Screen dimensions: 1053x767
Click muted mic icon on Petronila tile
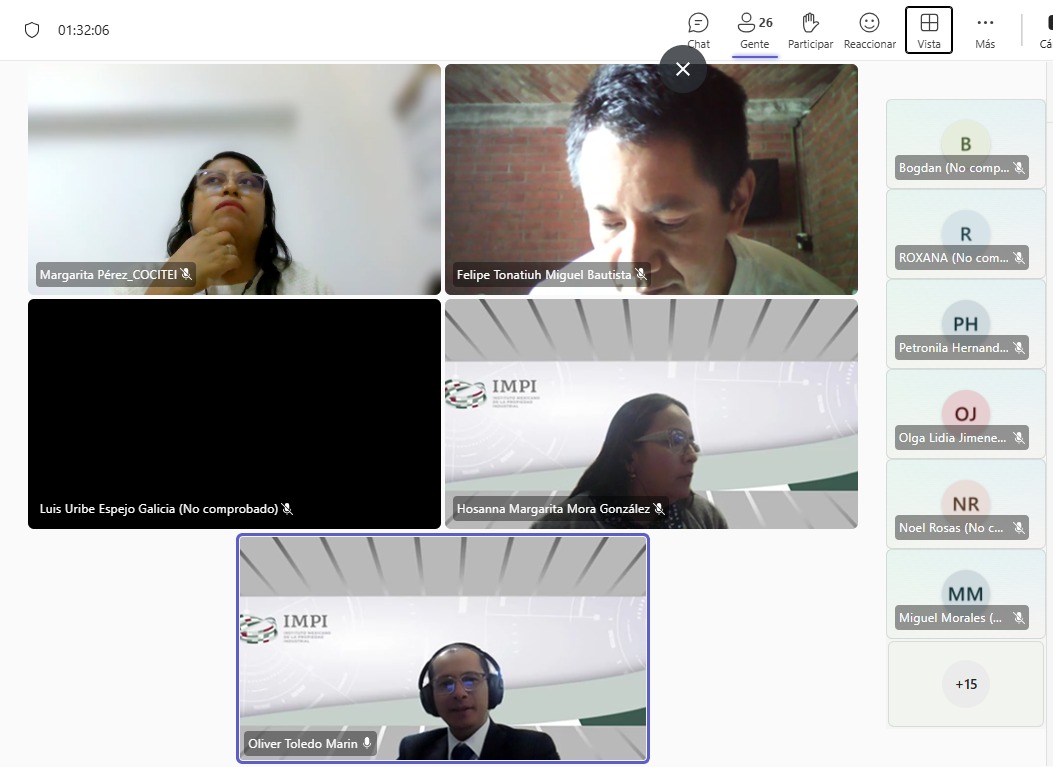[x=1019, y=348]
